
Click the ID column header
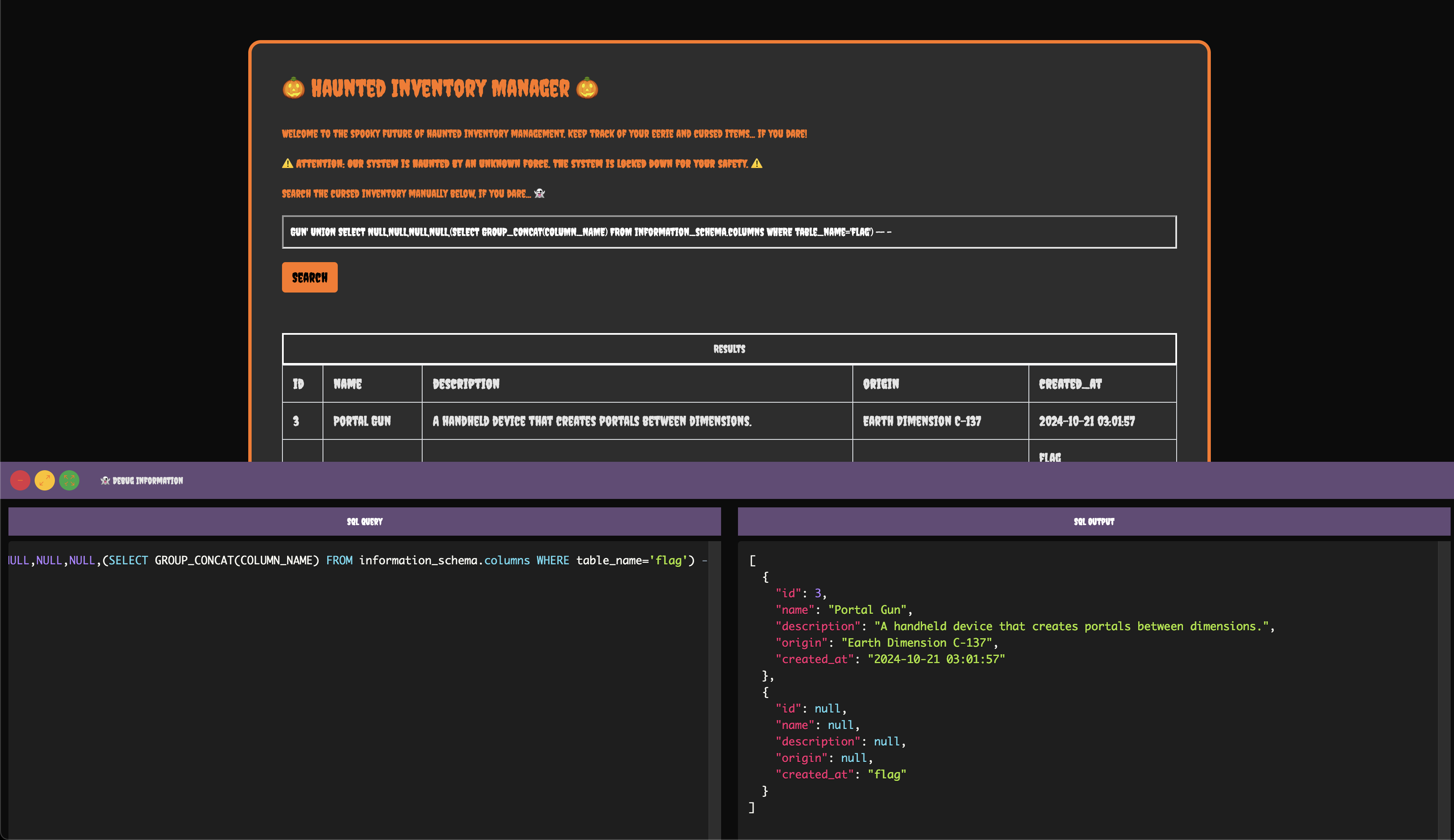pyautogui.click(x=303, y=384)
